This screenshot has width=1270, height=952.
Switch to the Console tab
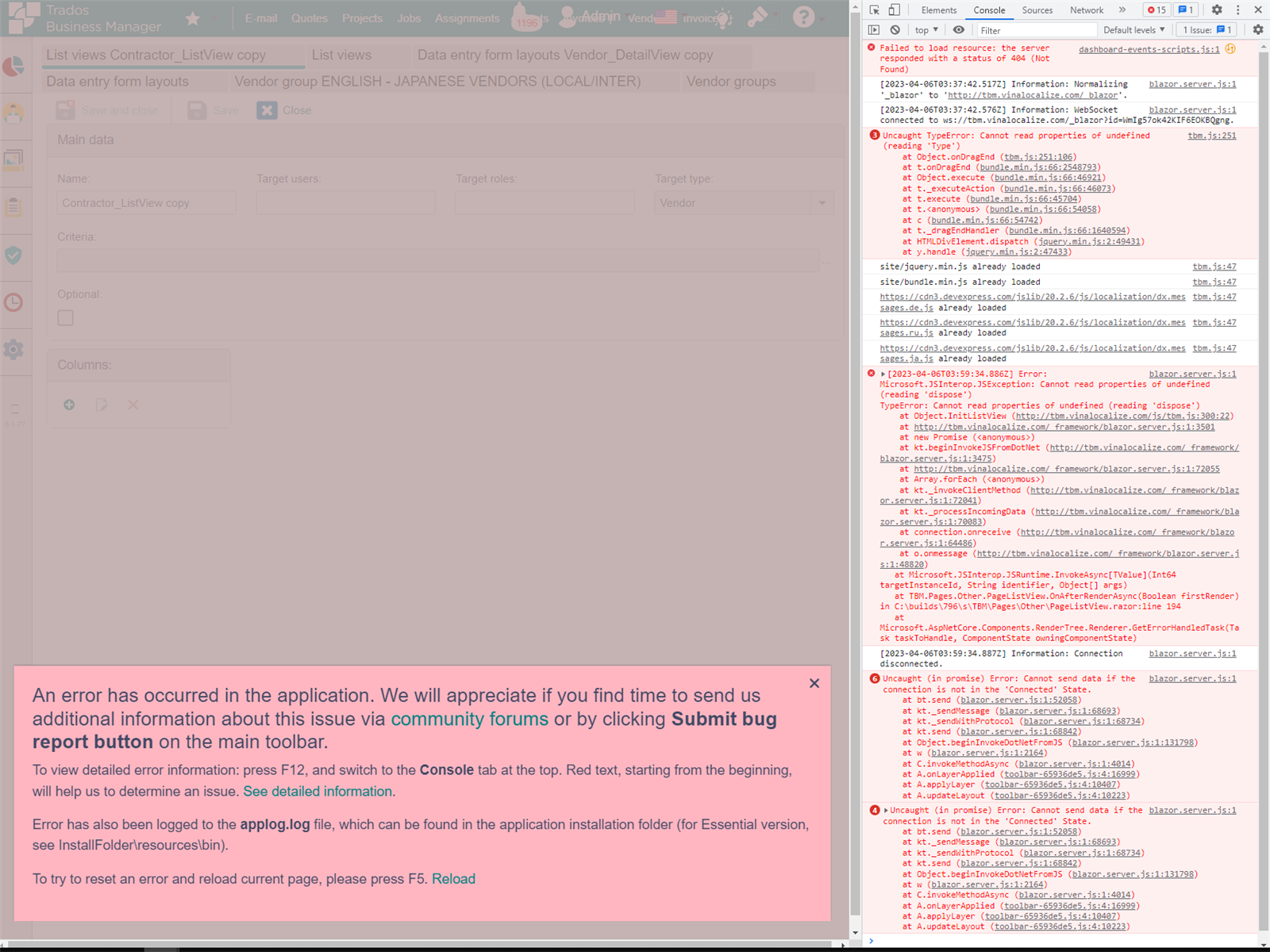pos(989,10)
